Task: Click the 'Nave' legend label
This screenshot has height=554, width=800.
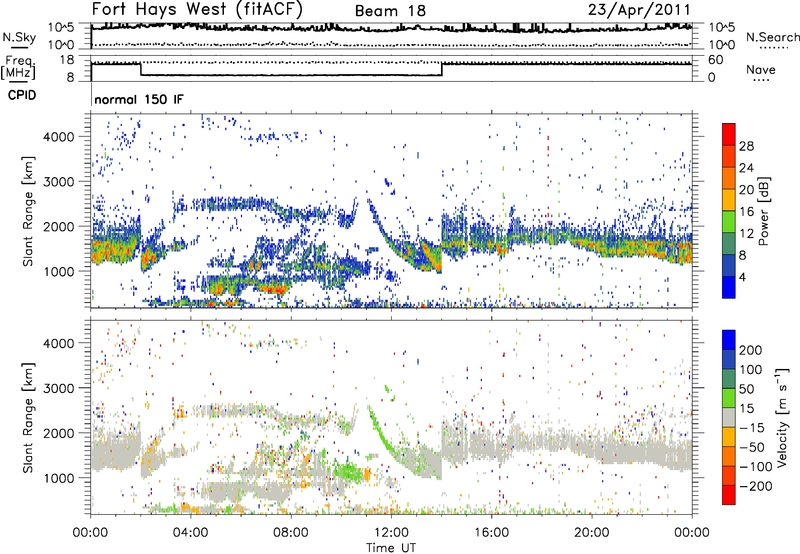Action: point(761,69)
